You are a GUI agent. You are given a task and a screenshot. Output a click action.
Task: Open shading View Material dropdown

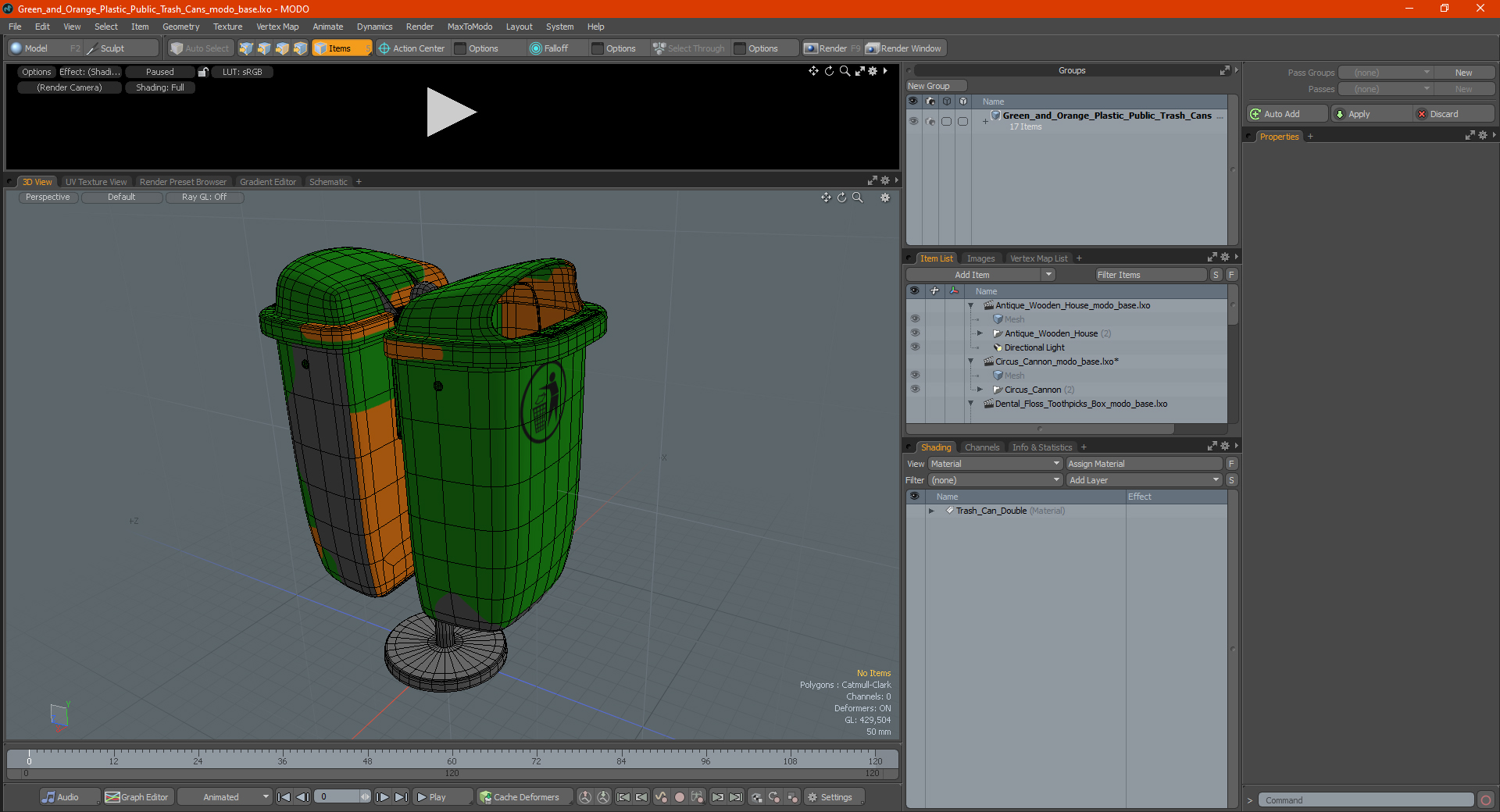pos(995,464)
